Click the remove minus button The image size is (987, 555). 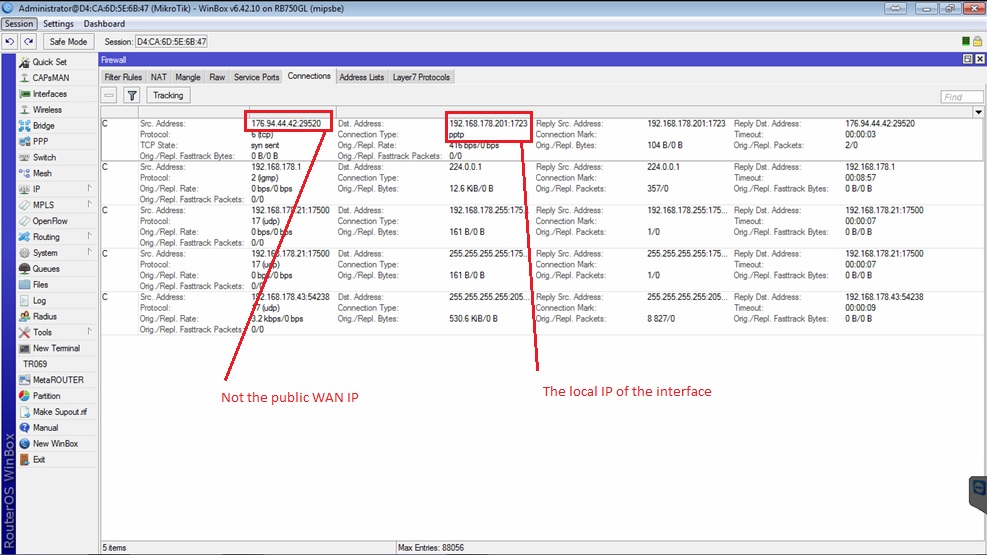pyautogui.click(x=110, y=96)
